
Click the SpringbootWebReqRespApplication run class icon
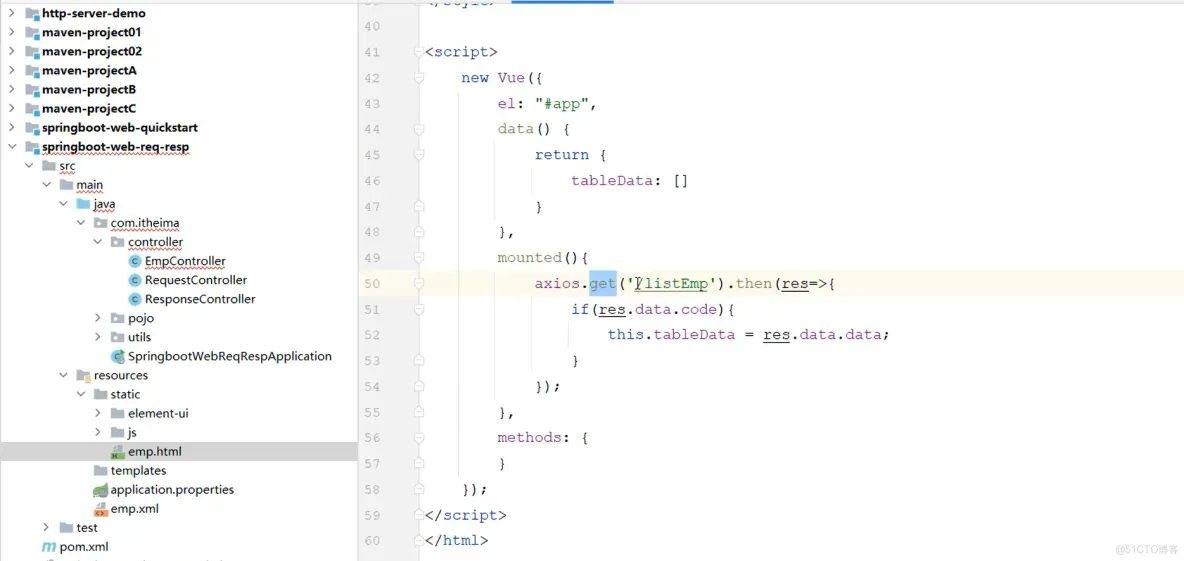point(118,356)
